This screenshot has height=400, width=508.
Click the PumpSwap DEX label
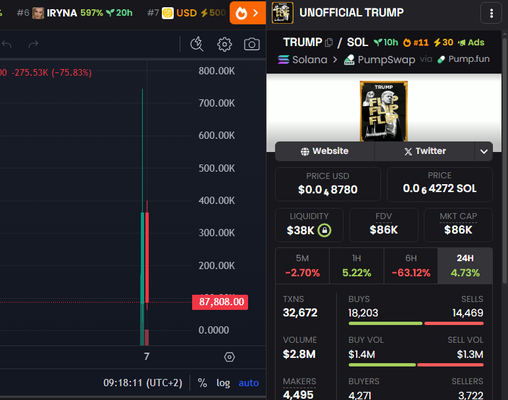[380, 60]
